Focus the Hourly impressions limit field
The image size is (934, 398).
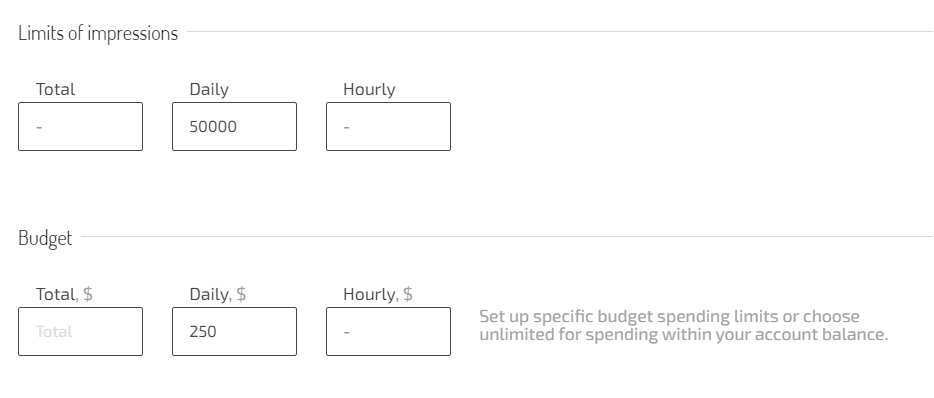pos(388,126)
